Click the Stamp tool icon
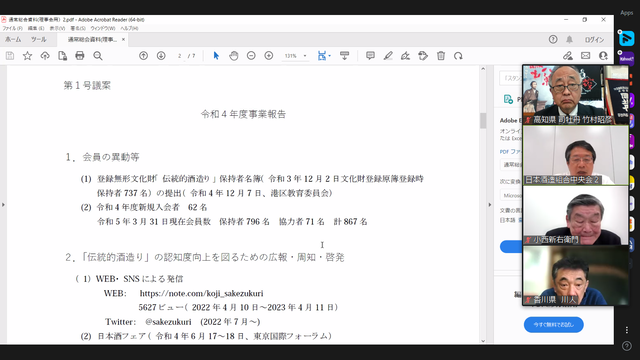 pos(423,56)
